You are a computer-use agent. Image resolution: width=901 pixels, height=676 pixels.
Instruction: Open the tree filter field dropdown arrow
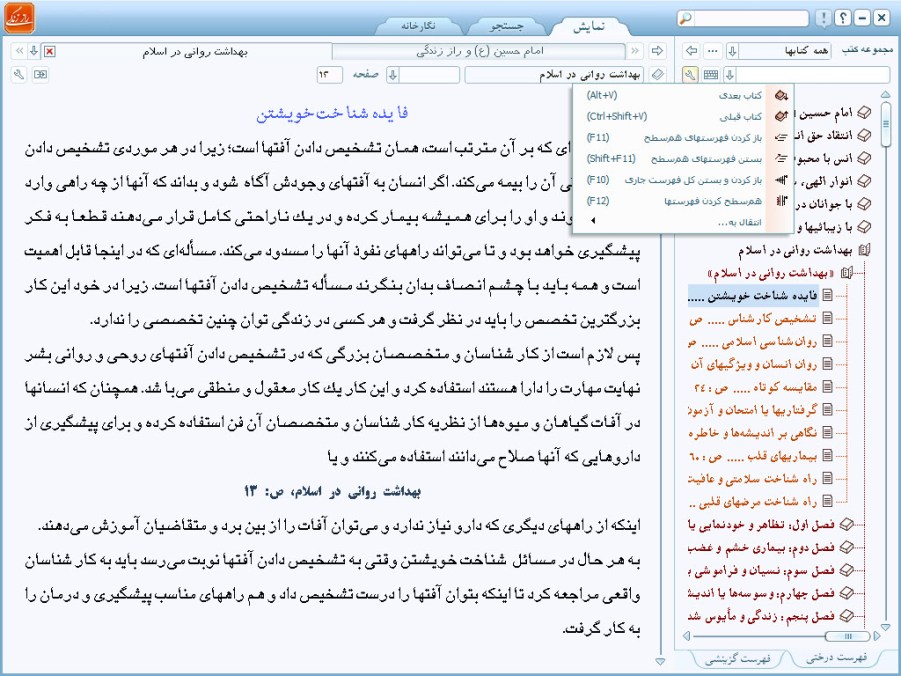pos(730,75)
